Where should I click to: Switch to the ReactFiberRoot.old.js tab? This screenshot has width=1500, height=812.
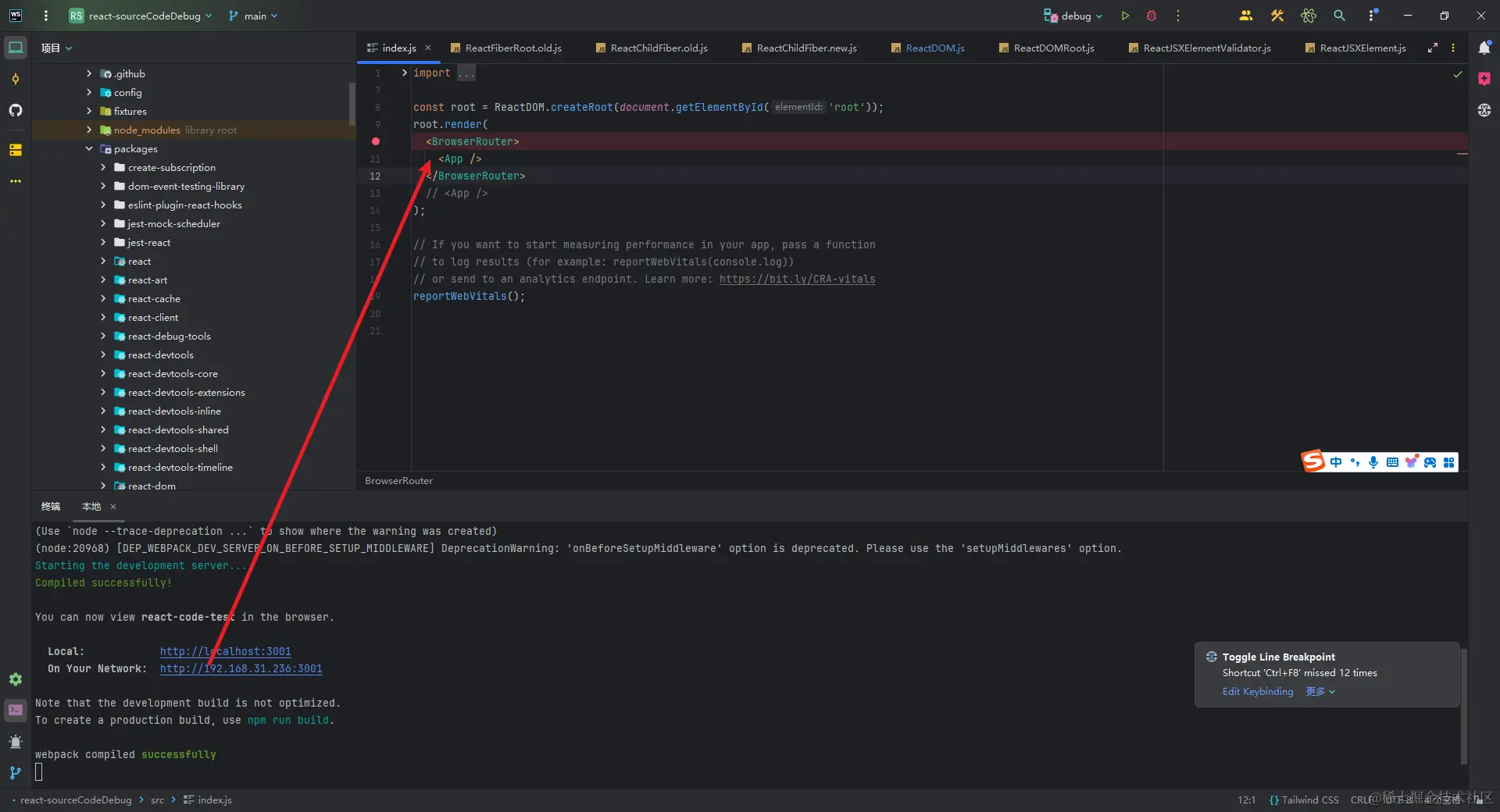pos(512,48)
